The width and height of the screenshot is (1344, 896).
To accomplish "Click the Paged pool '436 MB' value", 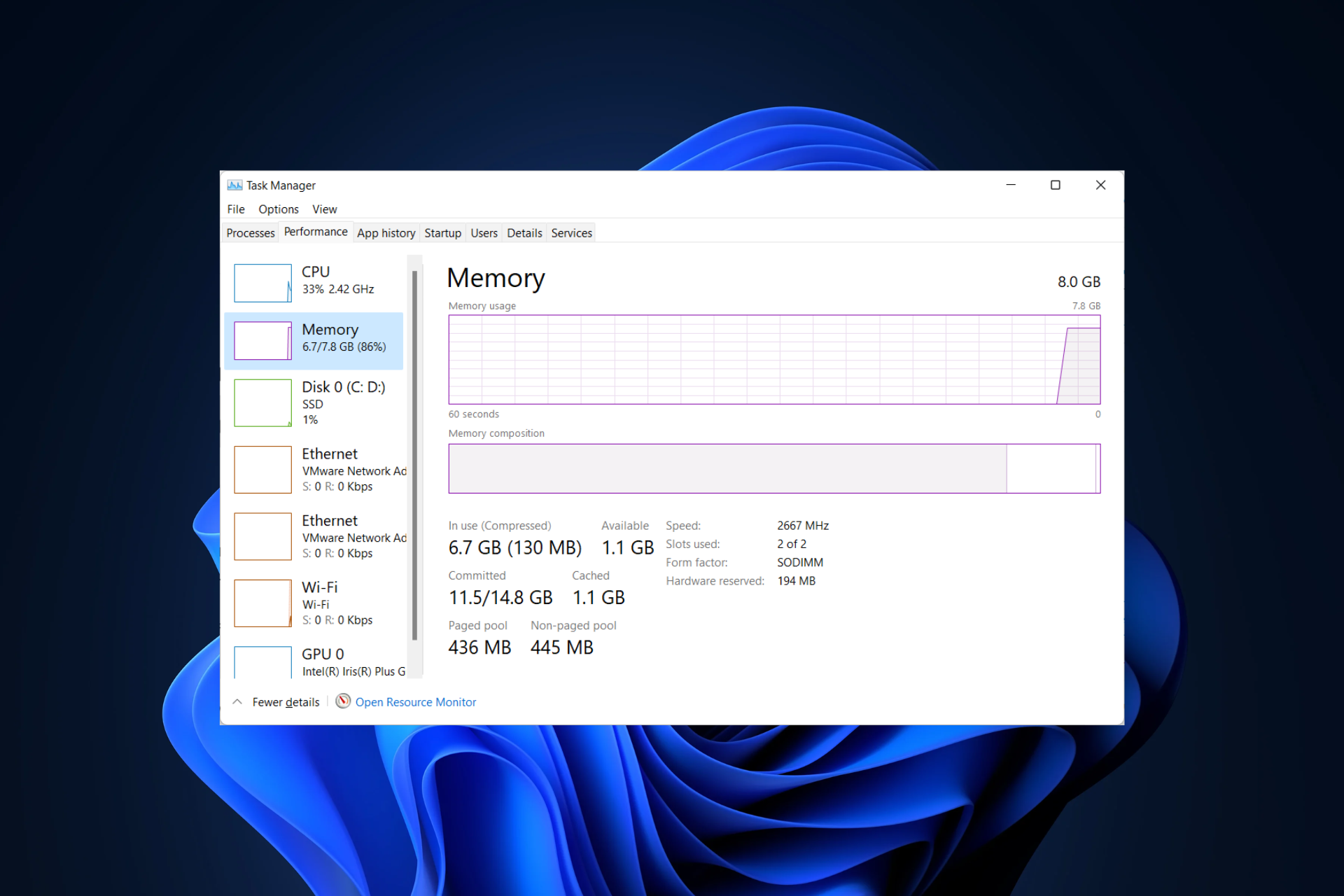I will pos(479,647).
